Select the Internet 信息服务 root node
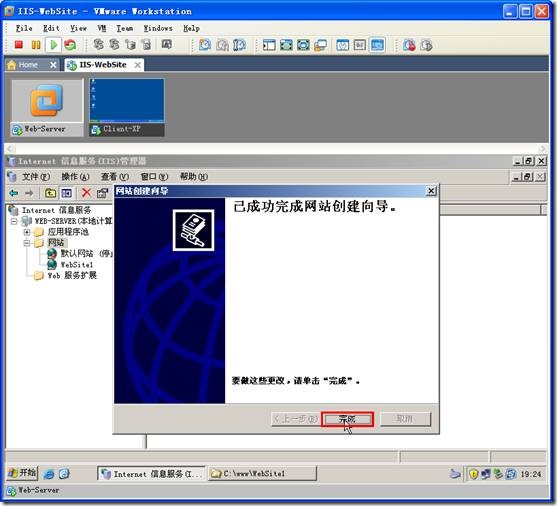The image size is (557, 506). point(56,210)
